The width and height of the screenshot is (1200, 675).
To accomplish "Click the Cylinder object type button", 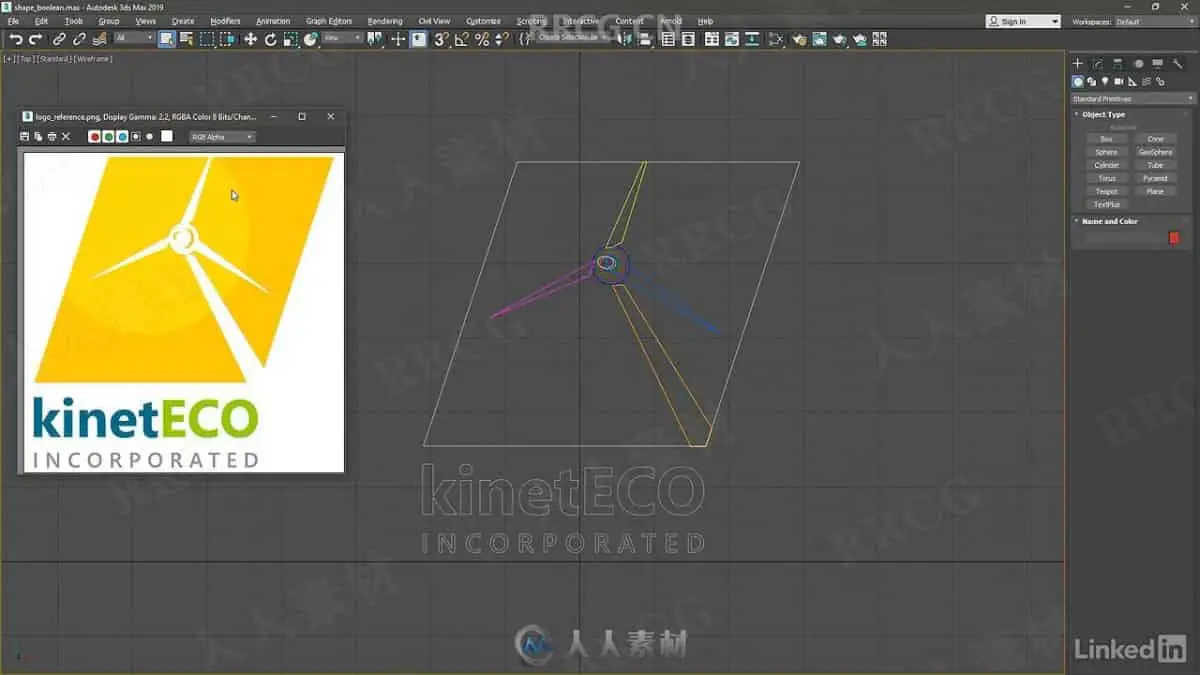I will (x=1106, y=165).
